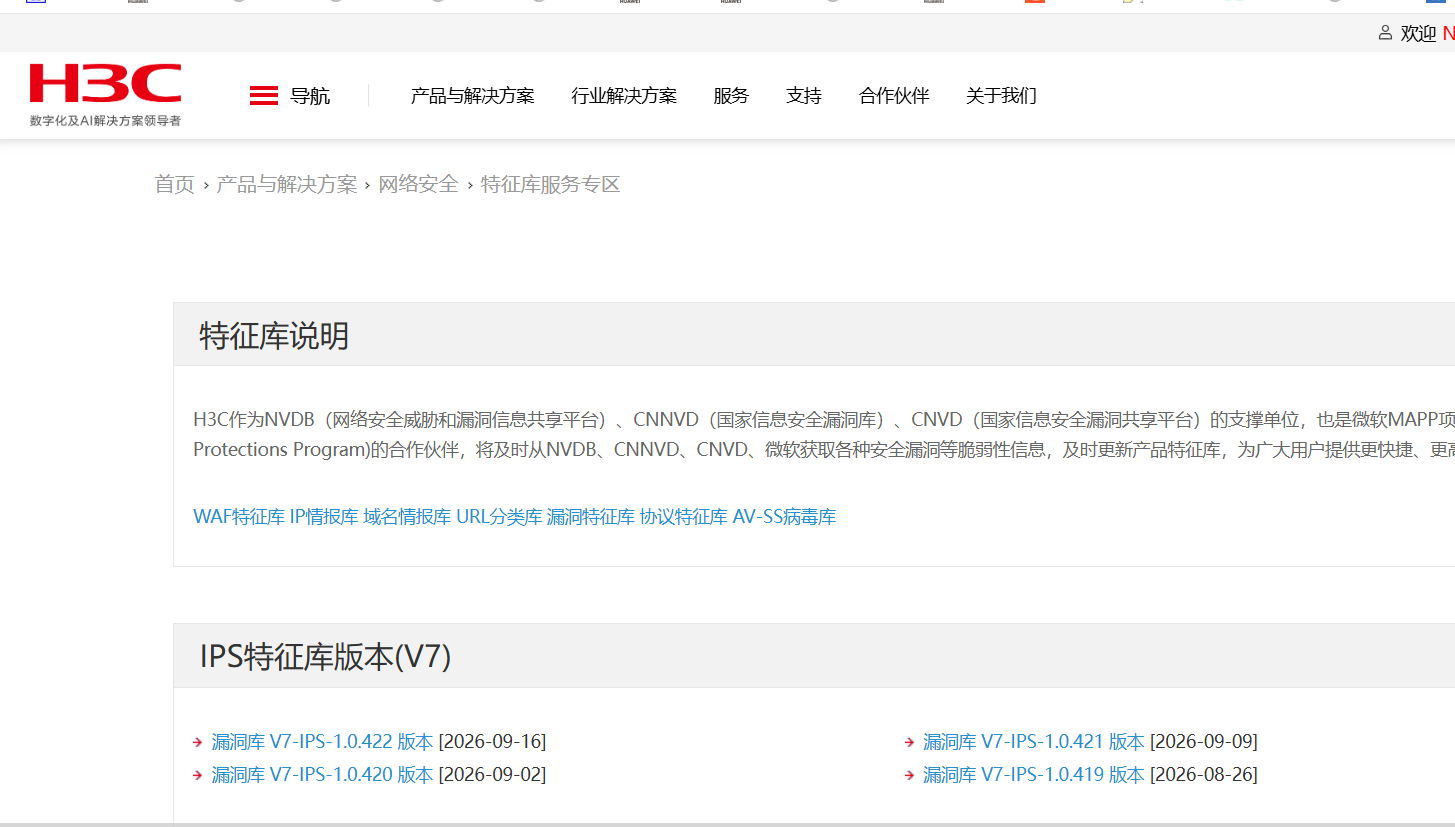Open the red hamburger navigation icon
1455x827 pixels.
pos(264,96)
